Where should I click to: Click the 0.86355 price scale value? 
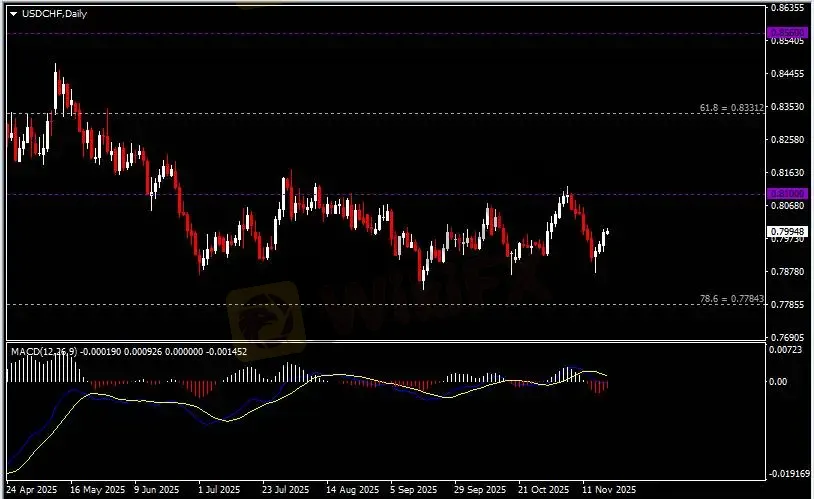point(787,7)
